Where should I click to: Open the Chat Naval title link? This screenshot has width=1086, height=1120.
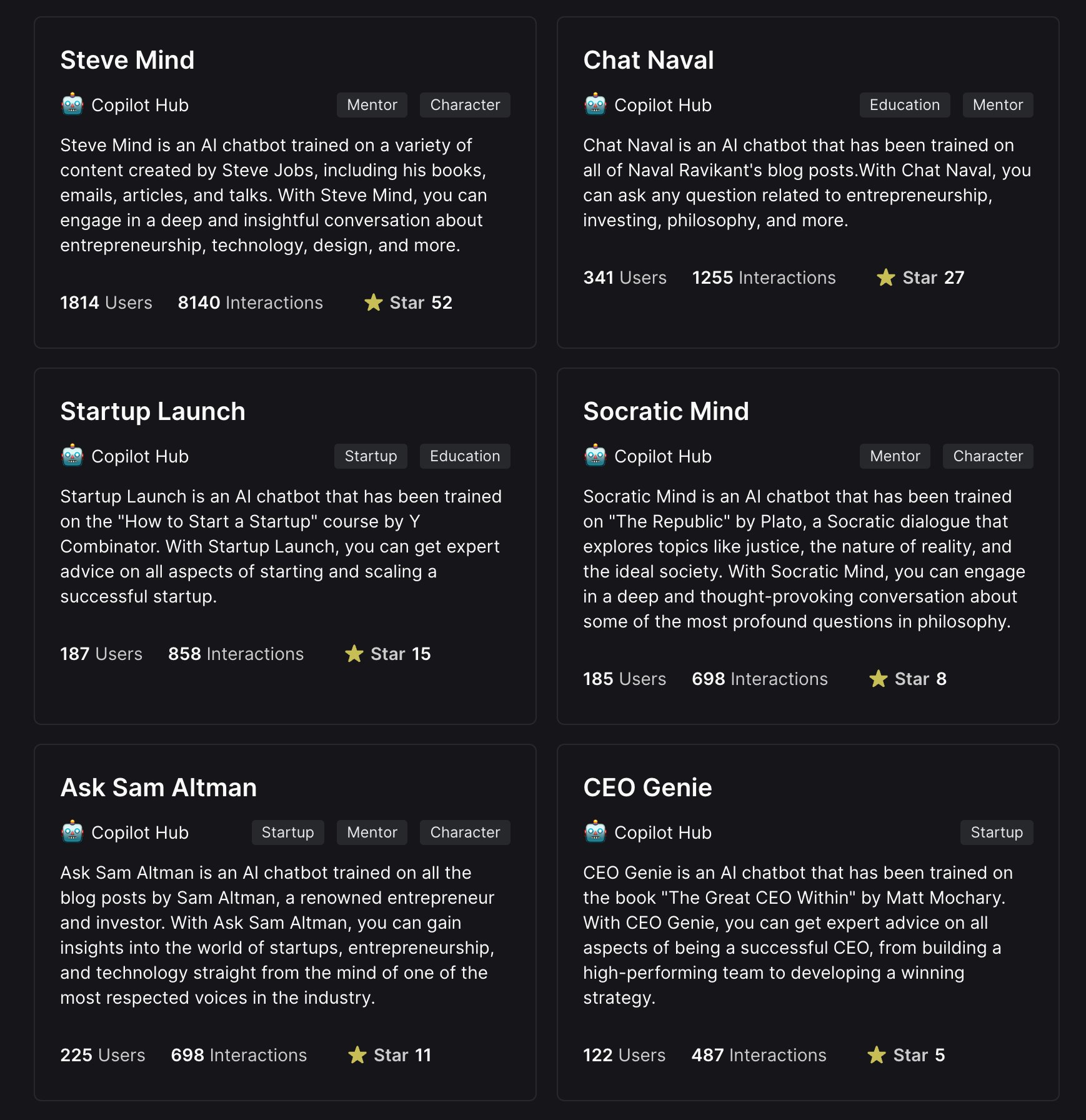point(648,60)
